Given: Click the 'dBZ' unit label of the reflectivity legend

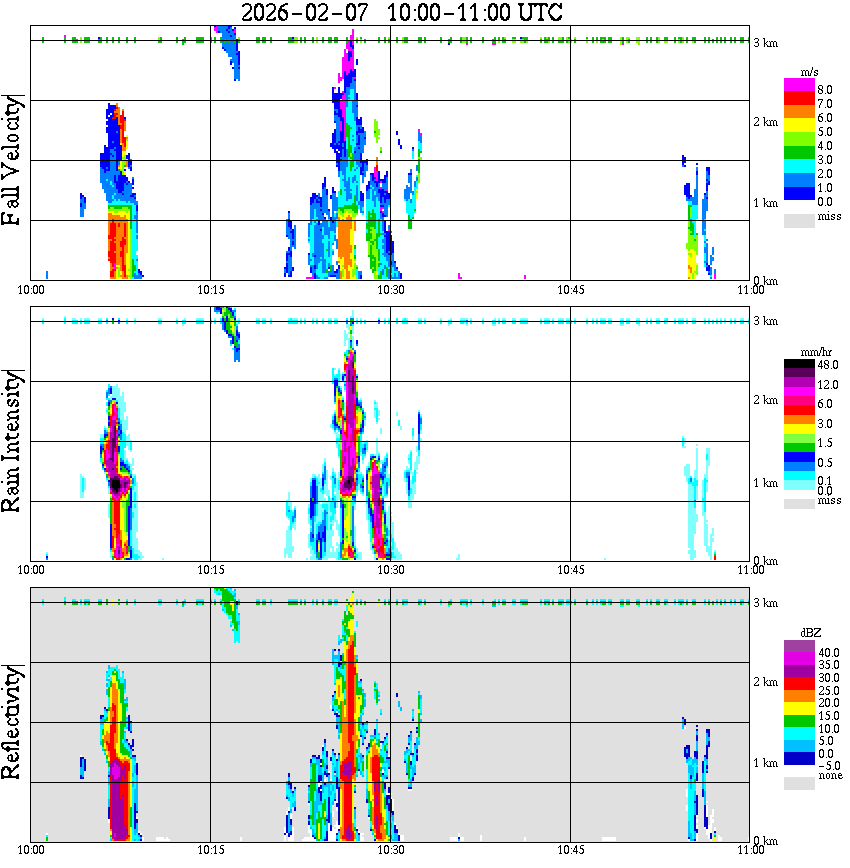Looking at the screenshot, I should (x=811, y=632).
